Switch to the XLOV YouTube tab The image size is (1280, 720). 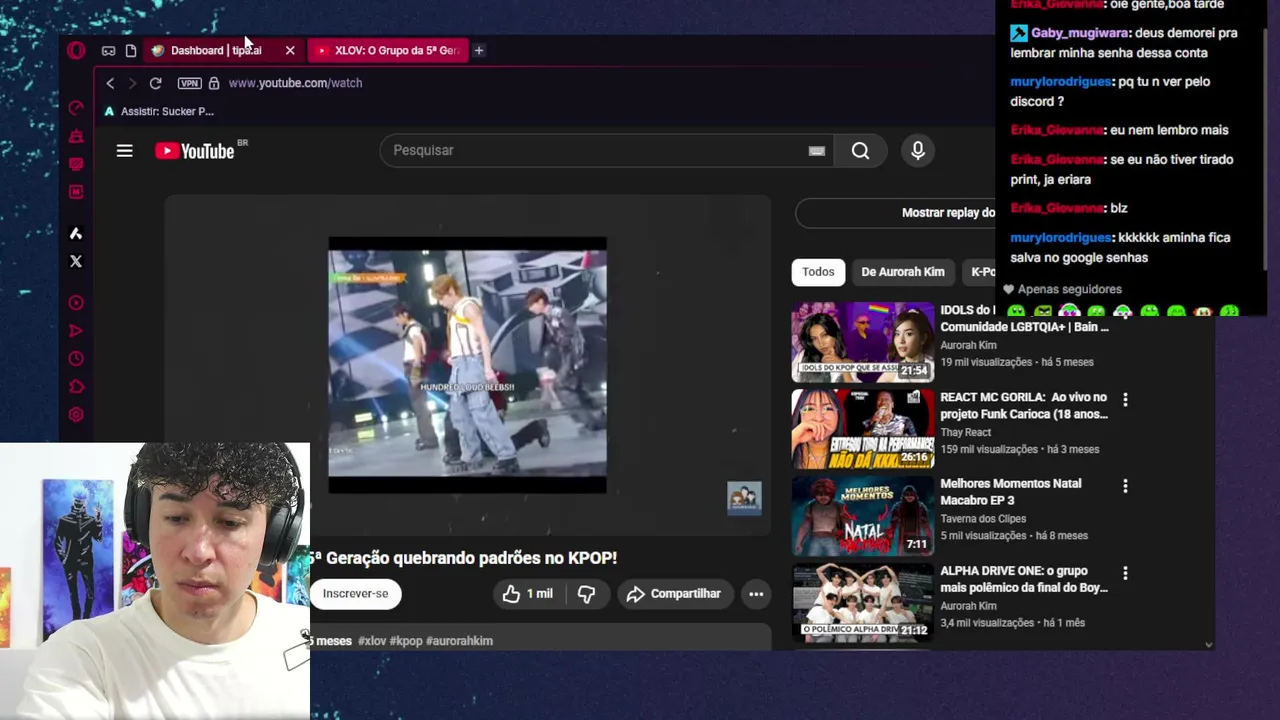(388, 50)
